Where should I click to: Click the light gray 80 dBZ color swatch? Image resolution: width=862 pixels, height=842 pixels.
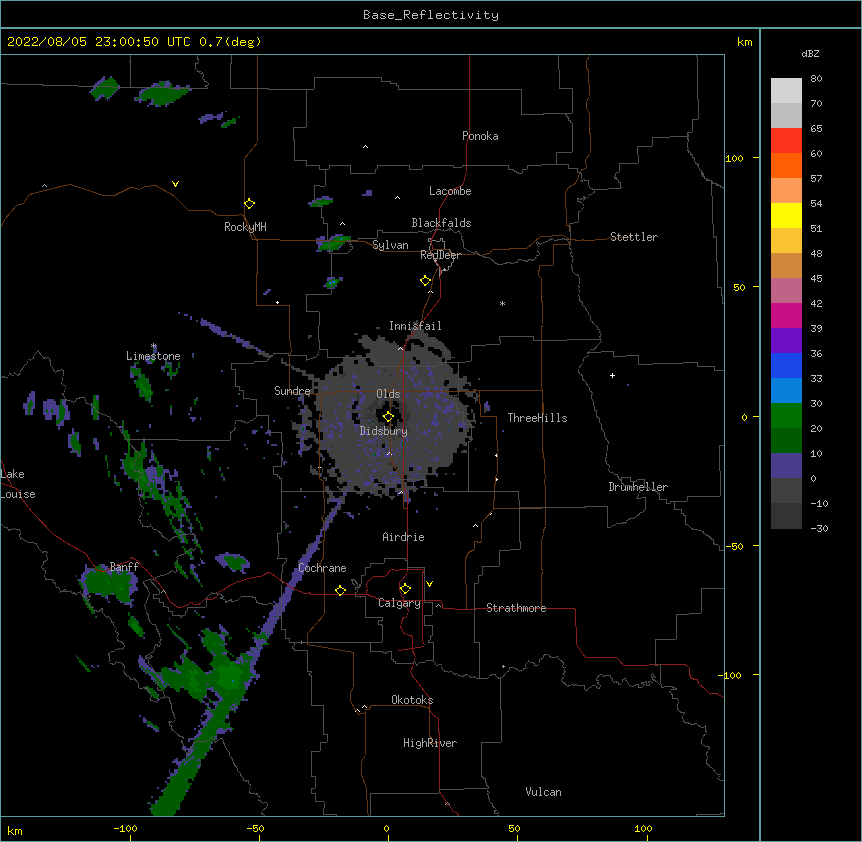click(786, 91)
